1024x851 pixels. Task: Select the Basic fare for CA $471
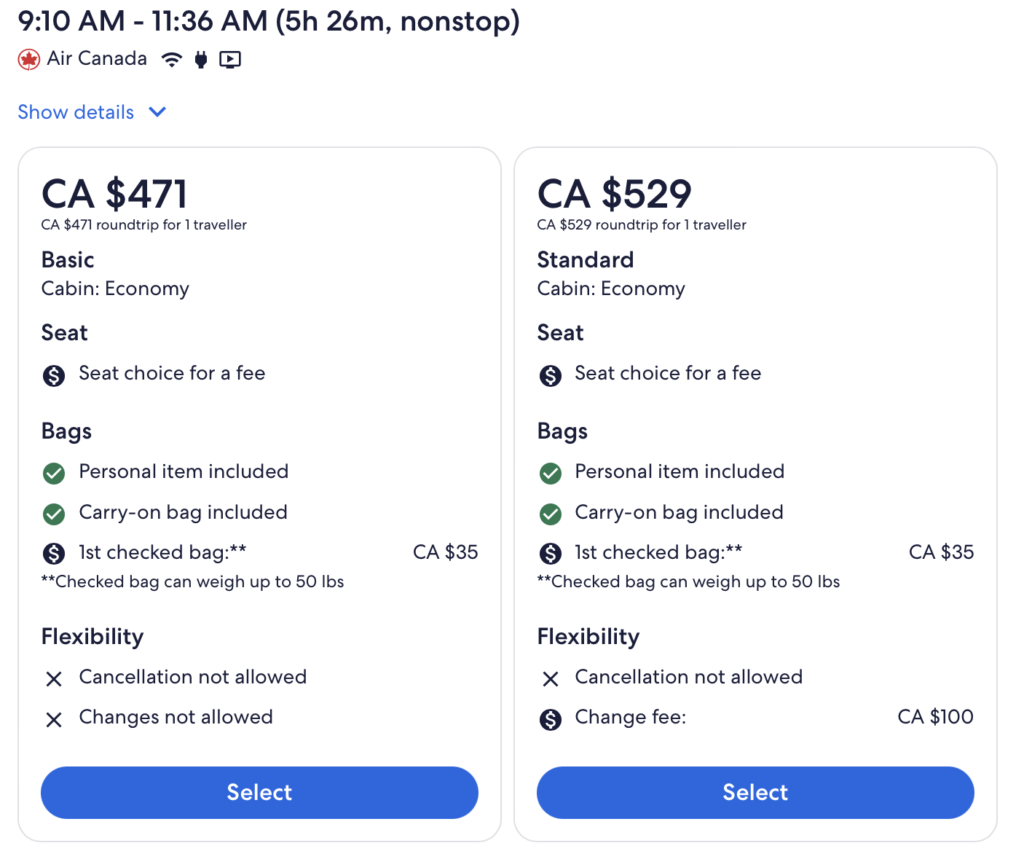pyautogui.click(x=259, y=792)
